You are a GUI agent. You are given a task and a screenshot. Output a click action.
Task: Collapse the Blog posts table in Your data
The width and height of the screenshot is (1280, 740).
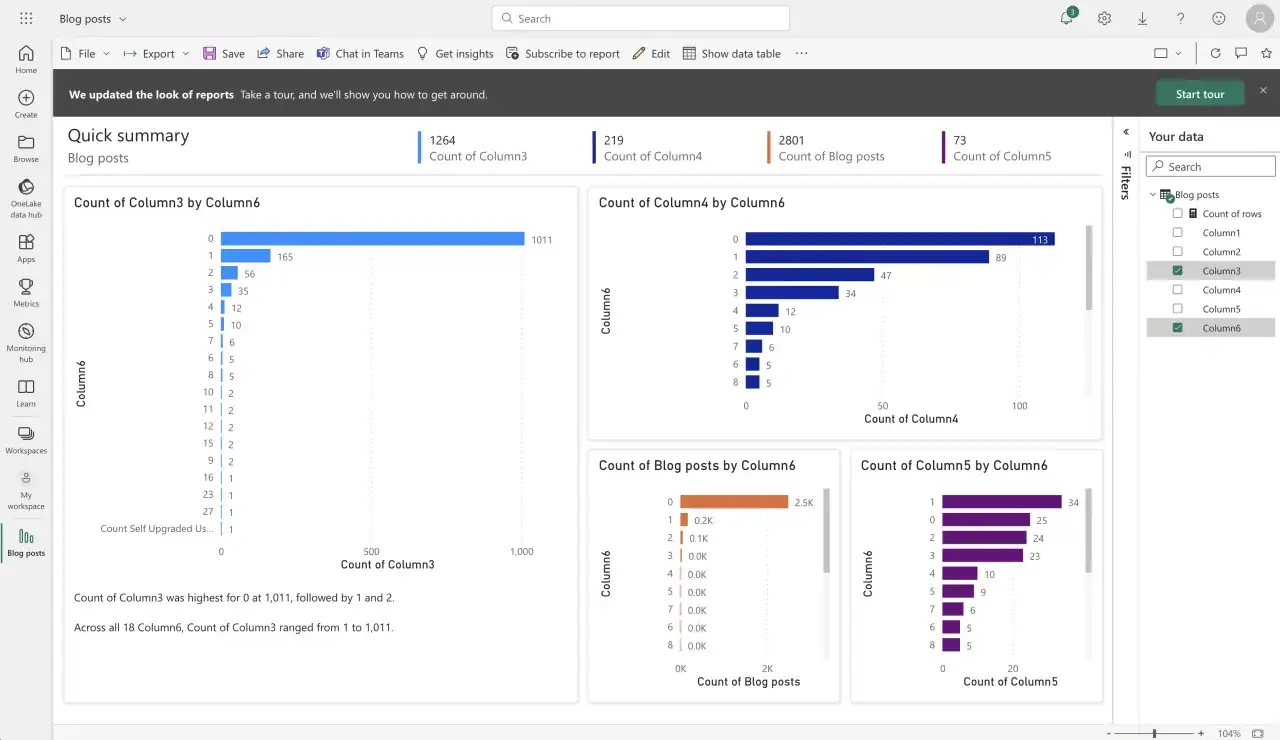pyautogui.click(x=1153, y=195)
